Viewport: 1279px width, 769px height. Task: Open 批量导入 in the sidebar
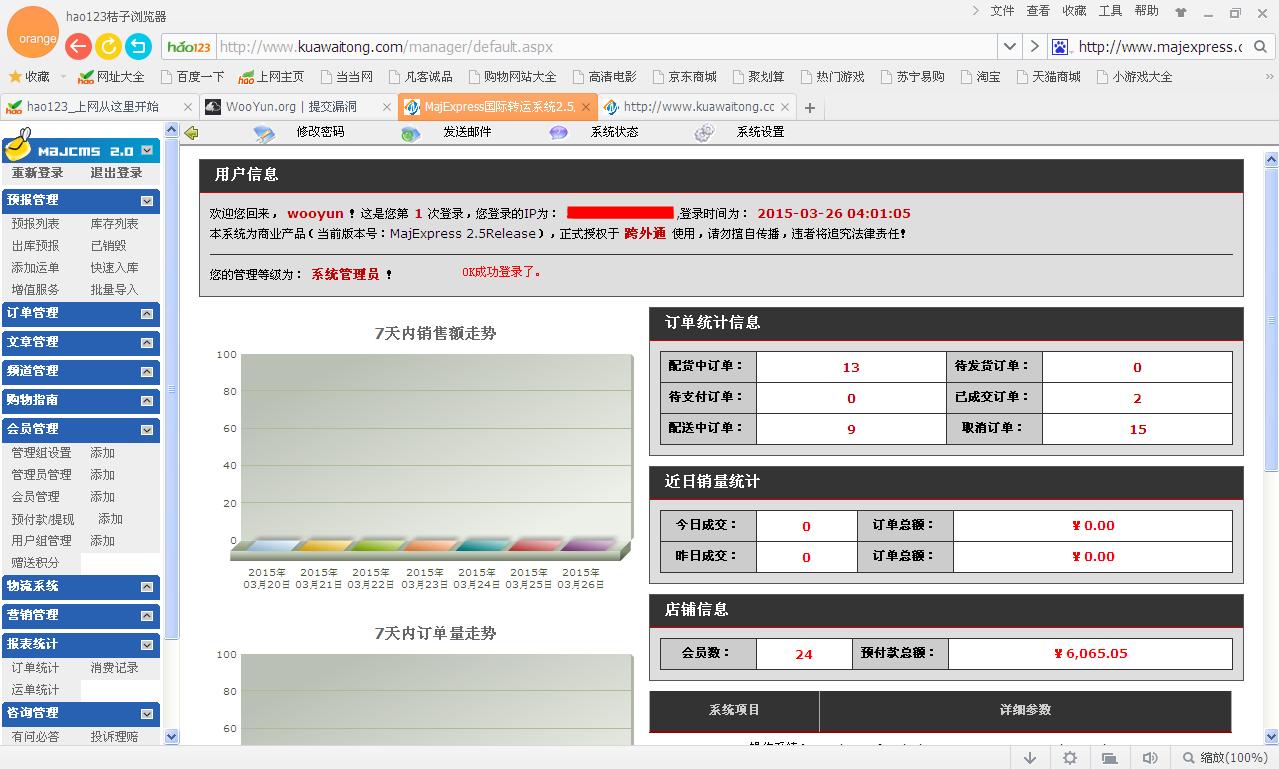pyautogui.click(x=114, y=290)
